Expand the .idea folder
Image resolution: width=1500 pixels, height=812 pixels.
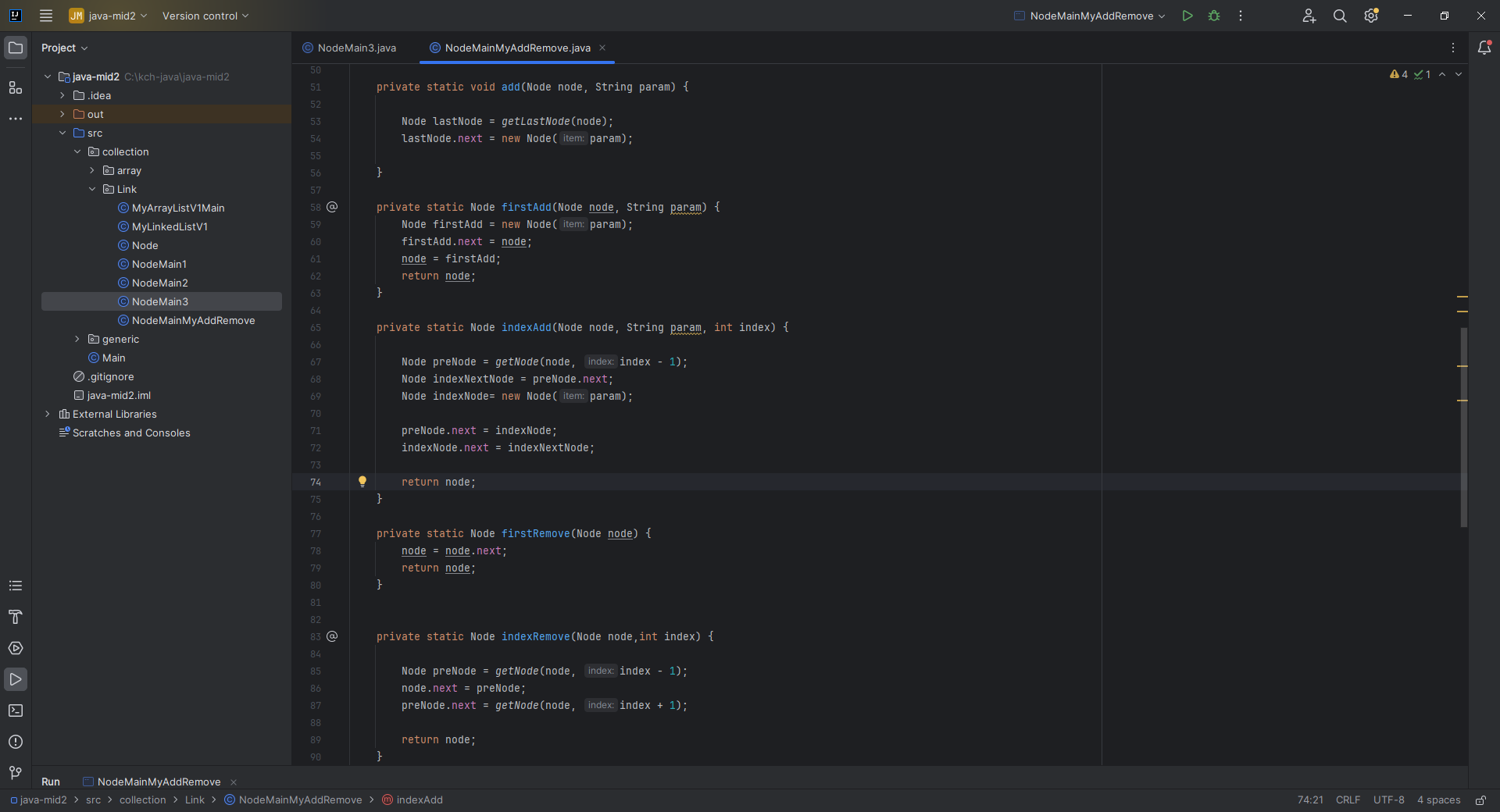[62, 95]
